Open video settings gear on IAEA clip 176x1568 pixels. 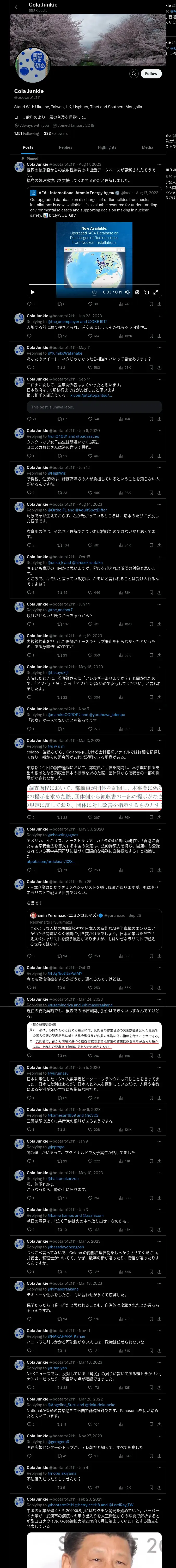(137, 292)
